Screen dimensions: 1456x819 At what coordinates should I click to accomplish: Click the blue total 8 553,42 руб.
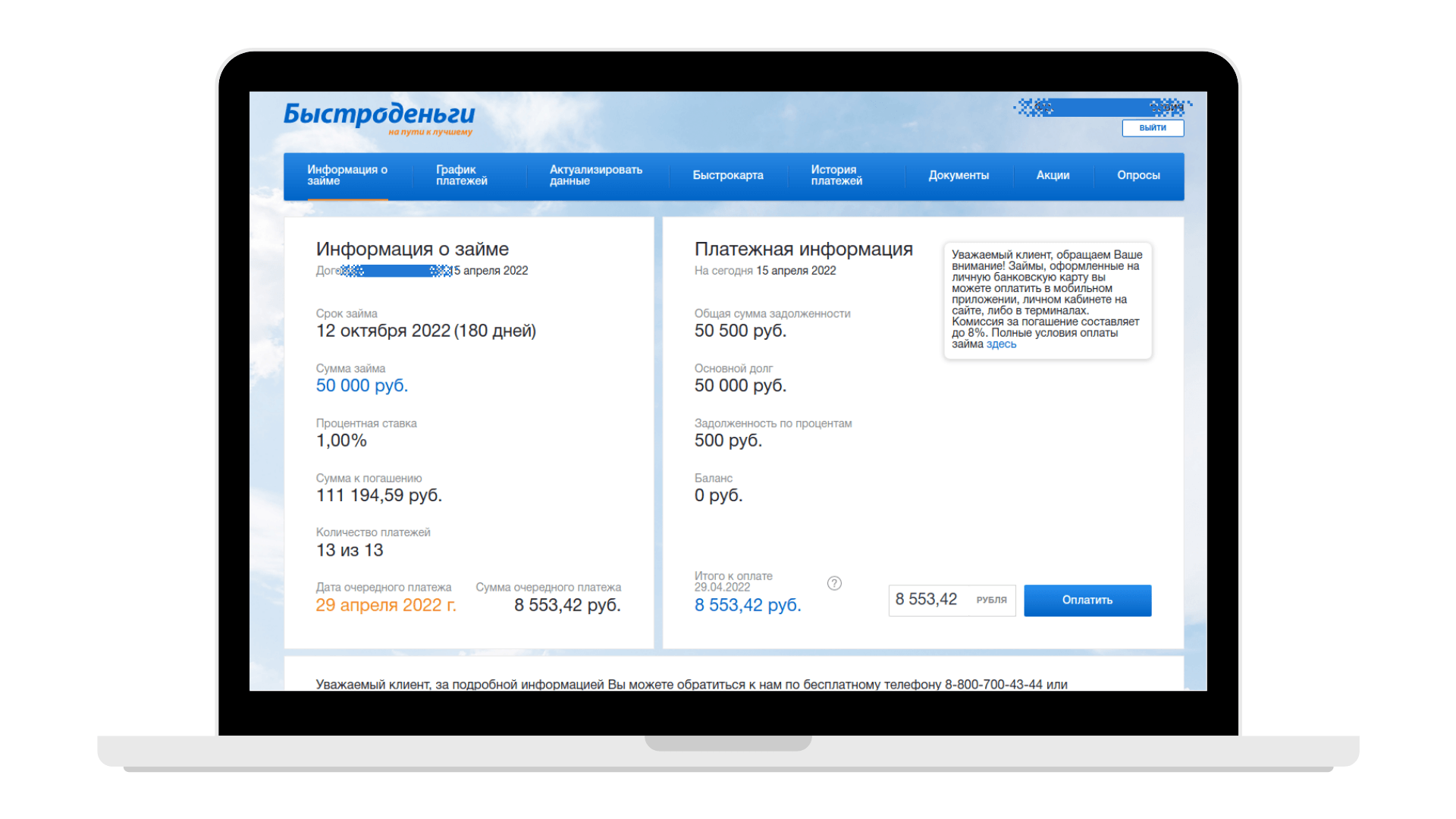point(748,605)
